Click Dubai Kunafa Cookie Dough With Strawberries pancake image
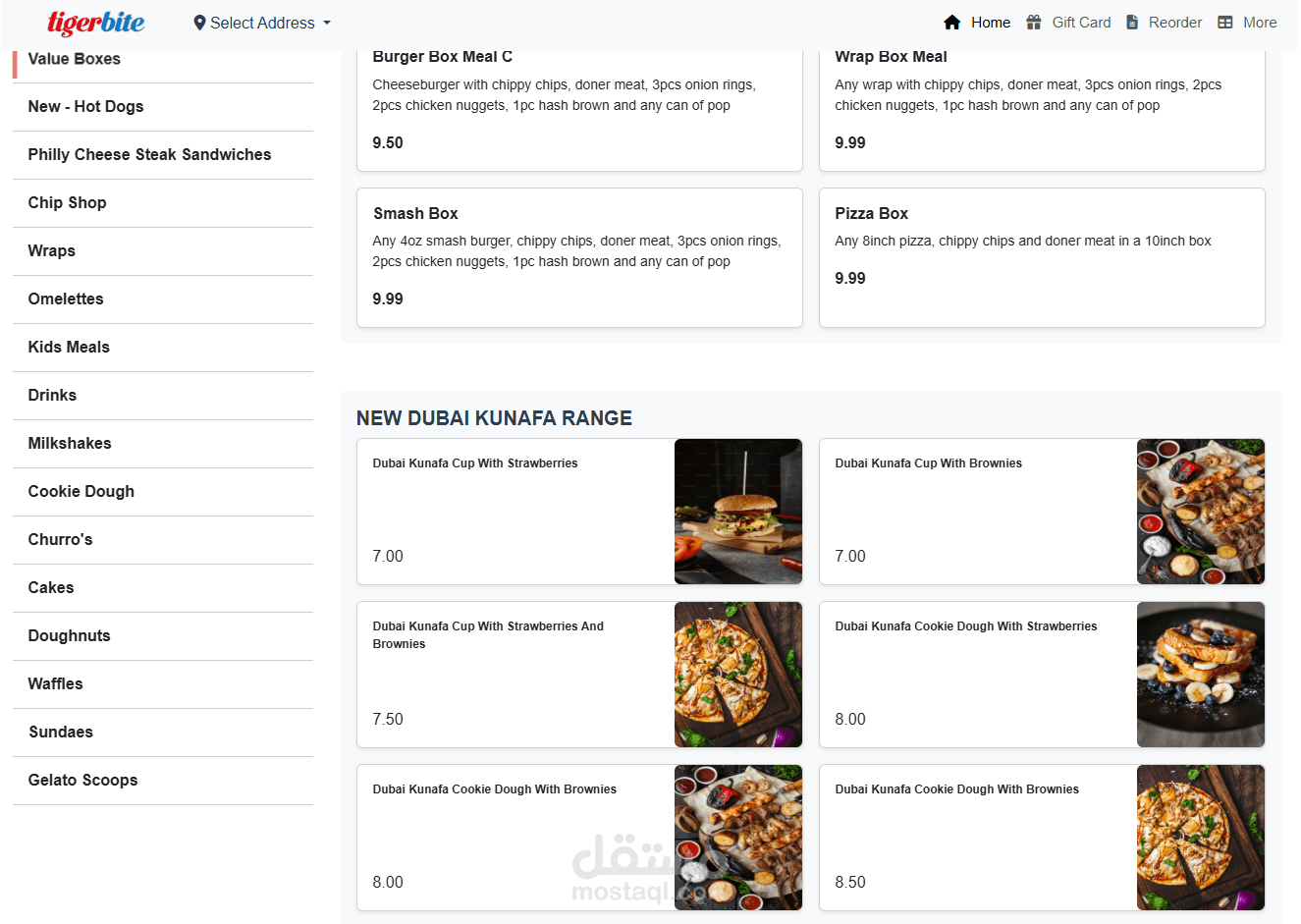The height and width of the screenshot is (924, 1301). tap(1201, 675)
